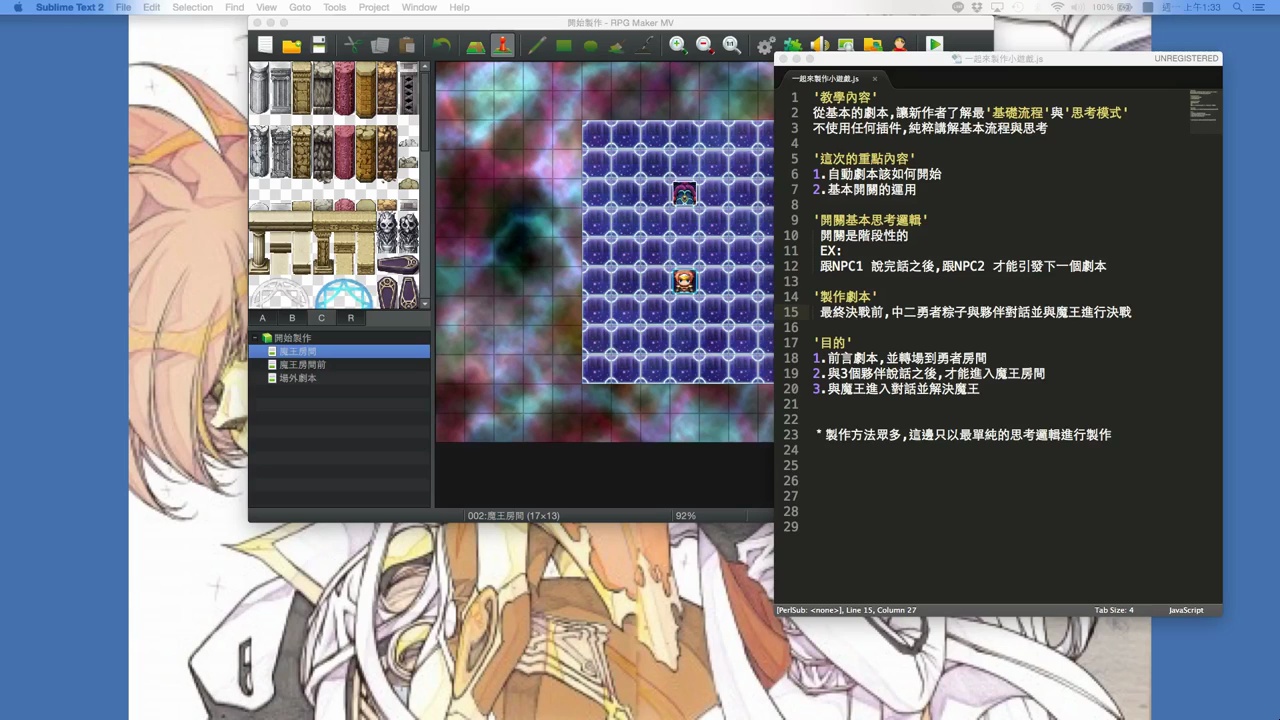Open Database with the gear icon
This screenshot has height=720, width=1280.
click(x=765, y=45)
